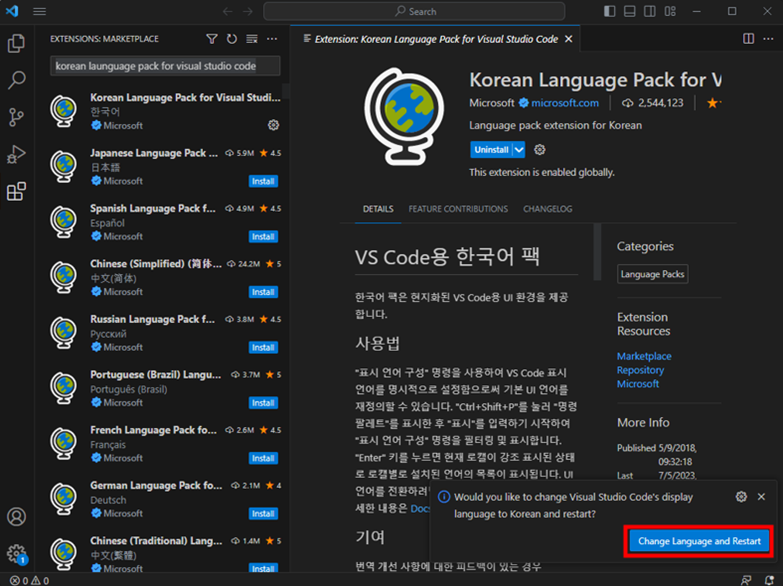The image size is (783, 586).
Task: Open the Explorer view in activity bar
Action: click(x=16, y=43)
